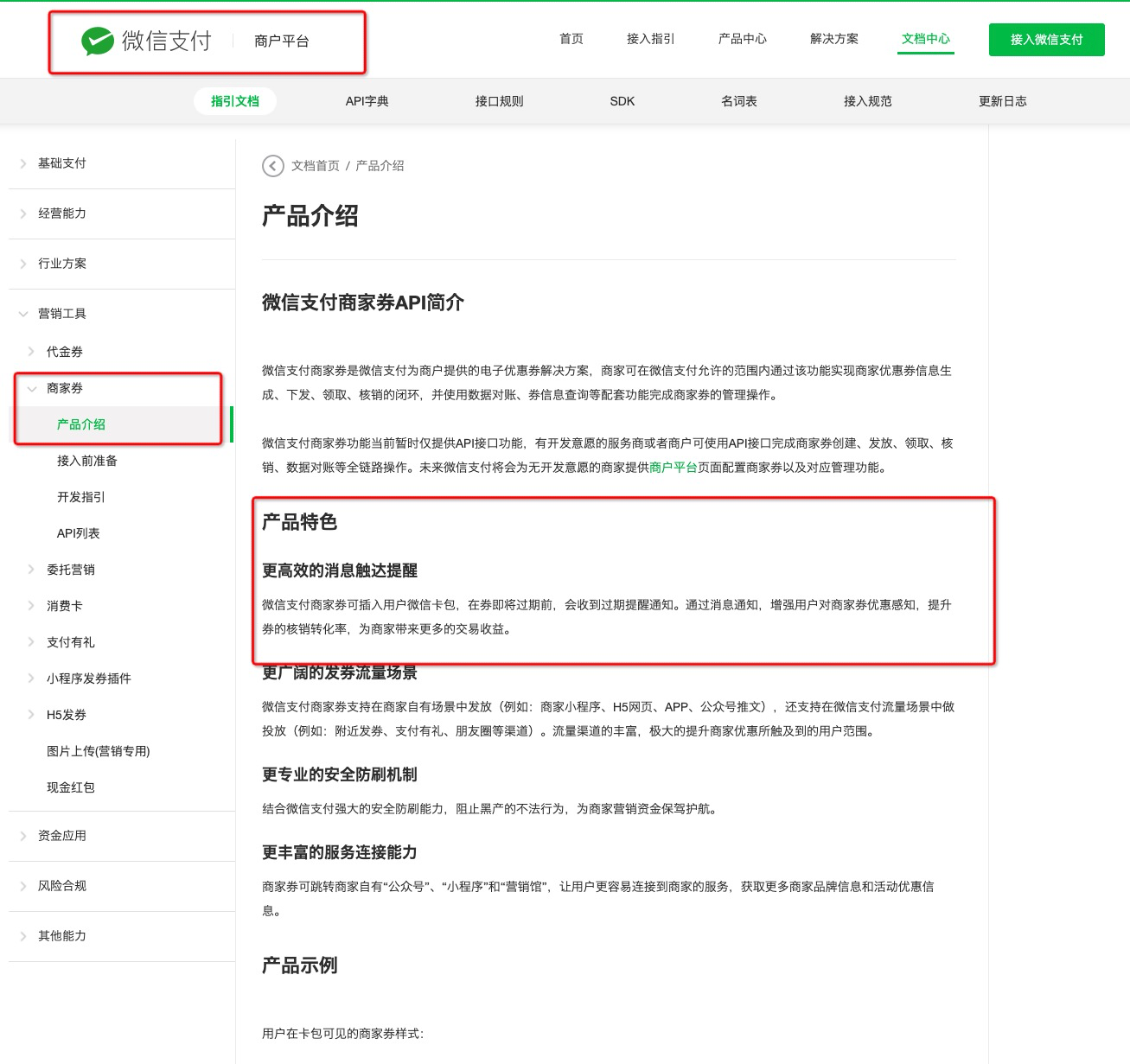Expand the 代金券 subsection chevron
Image resolution: width=1130 pixels, height=1064 pixels.
pyautogui.click(x=32, y=352)
